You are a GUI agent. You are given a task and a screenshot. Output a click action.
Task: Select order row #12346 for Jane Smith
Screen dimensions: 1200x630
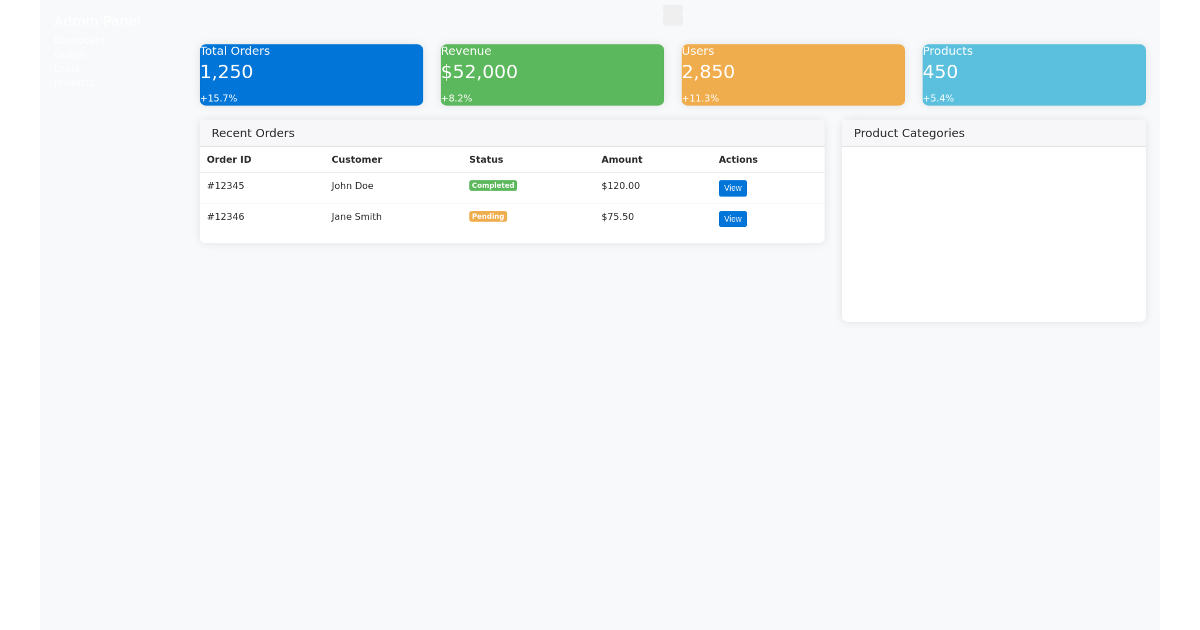coord(400,217)
